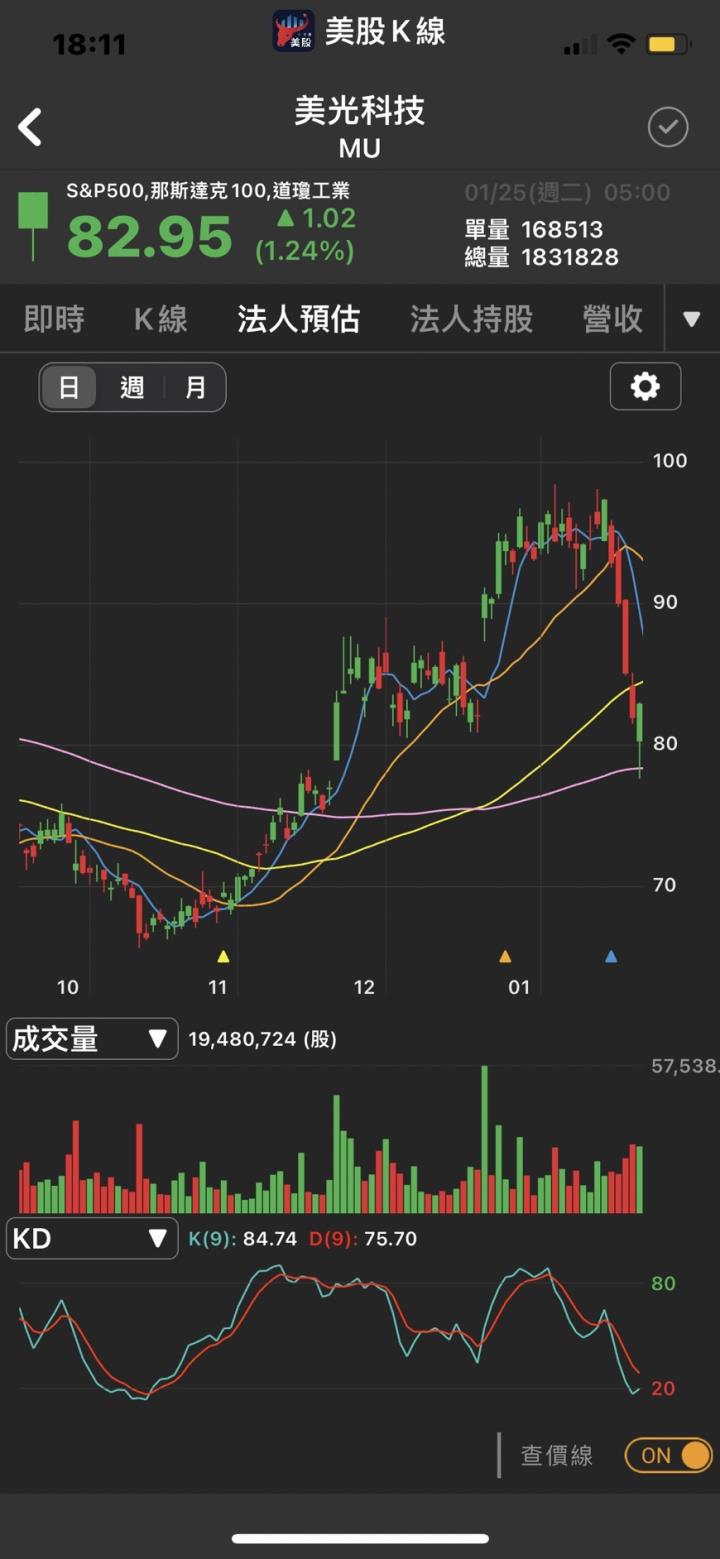The image size is (720, 1559).
Task: Switch to the 營收 tab
Action: point(613,319)
